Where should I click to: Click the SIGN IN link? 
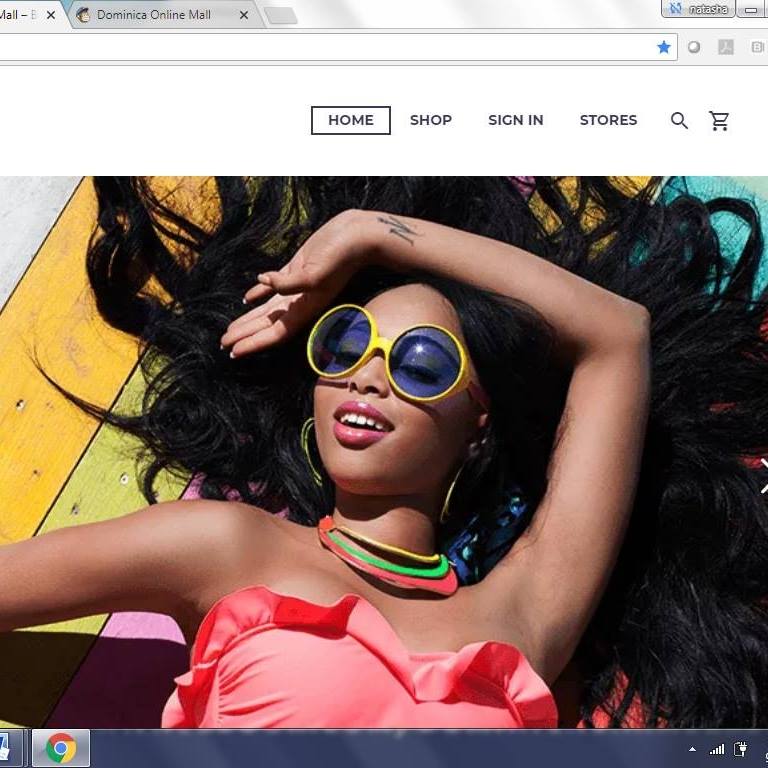(515, 120)
